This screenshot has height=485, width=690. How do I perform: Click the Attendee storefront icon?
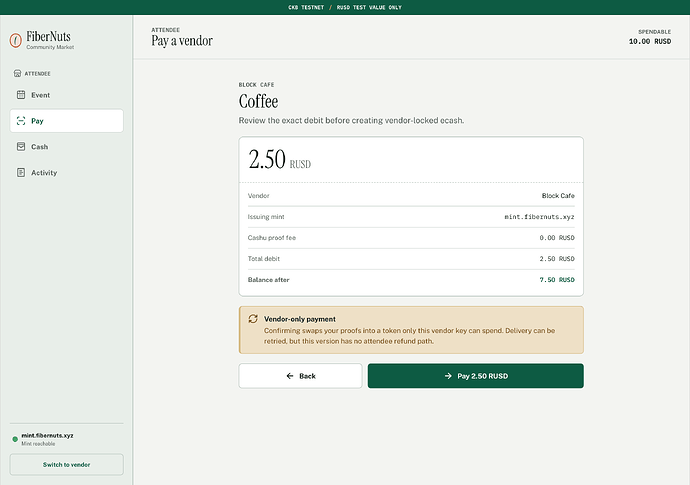click(17, 73)
